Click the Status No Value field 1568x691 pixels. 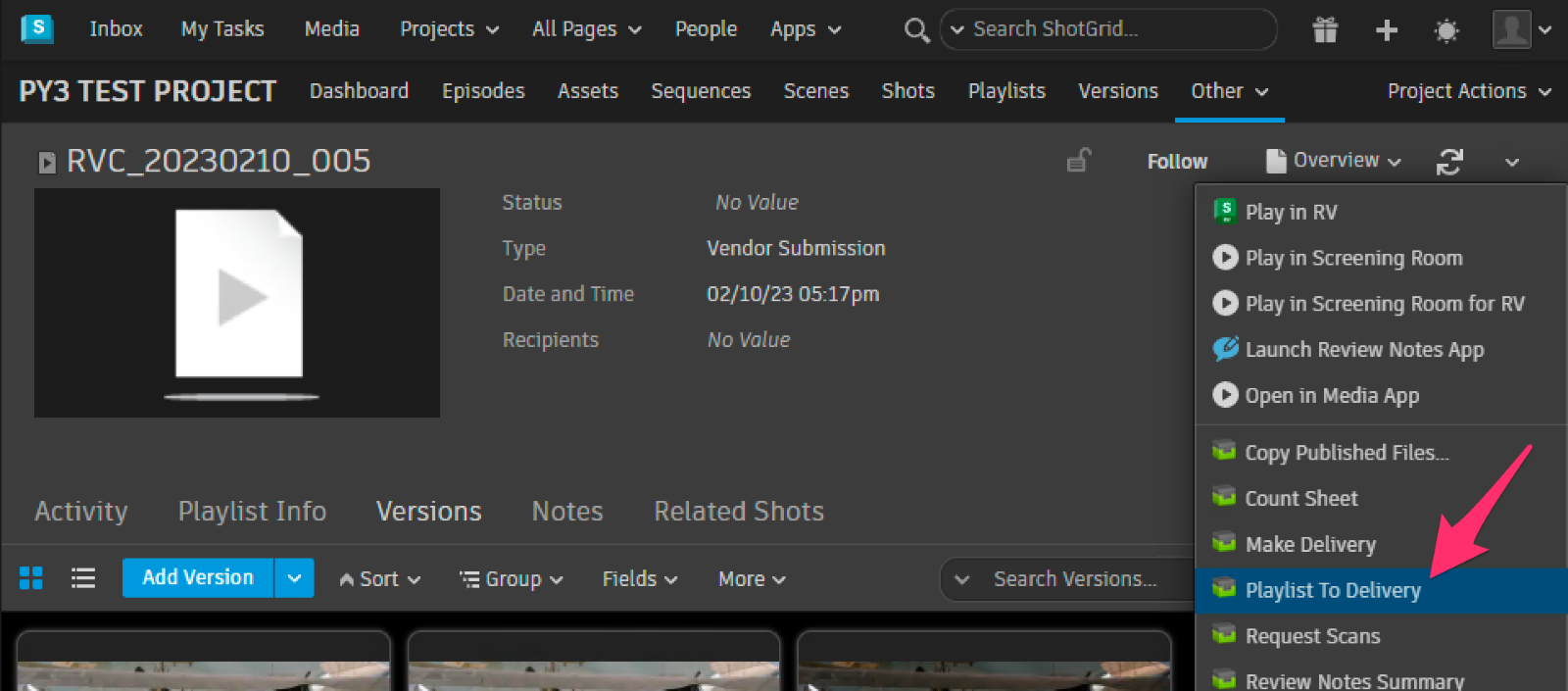tap(757, 203)
